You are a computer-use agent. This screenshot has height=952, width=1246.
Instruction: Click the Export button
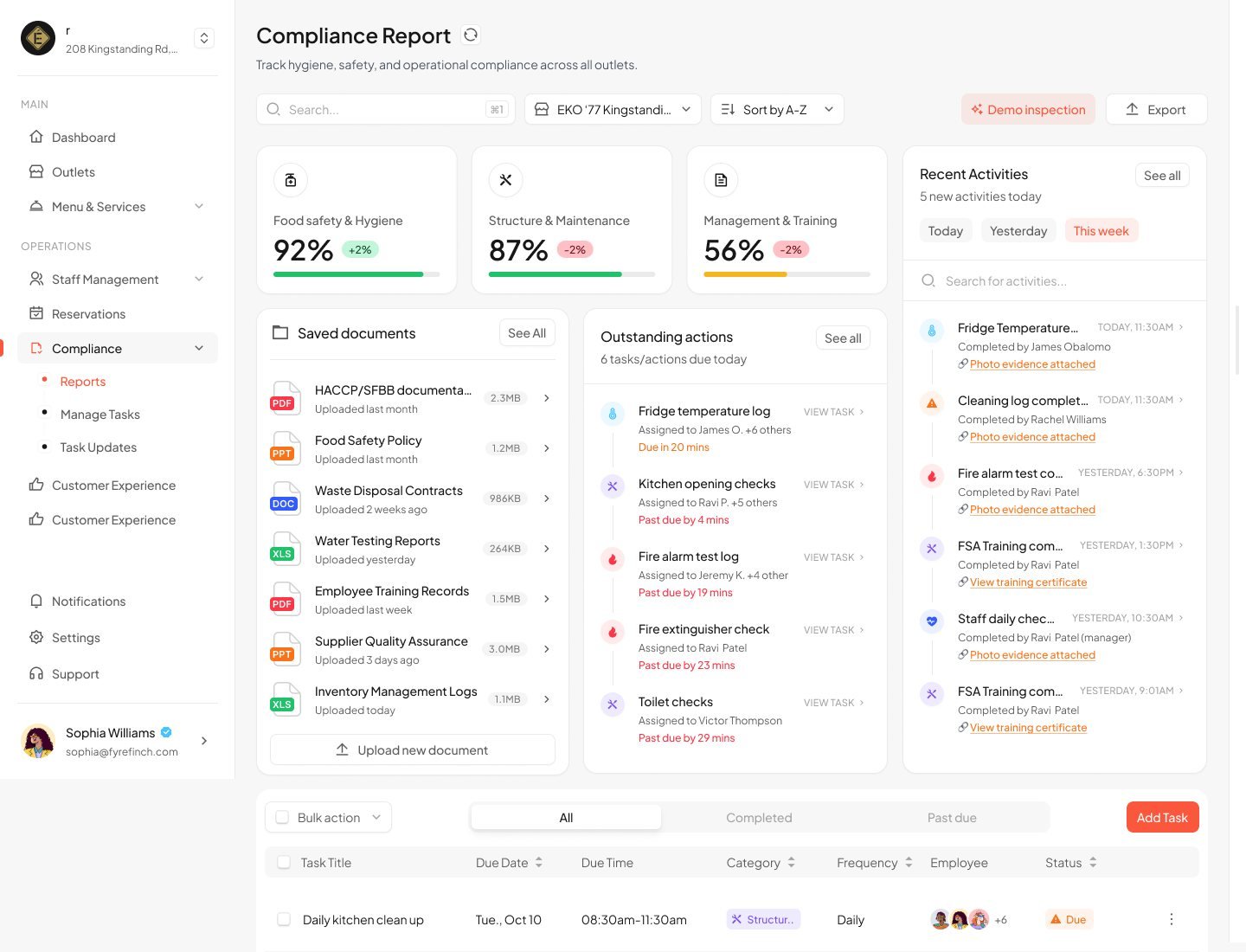coord(1156,109)
